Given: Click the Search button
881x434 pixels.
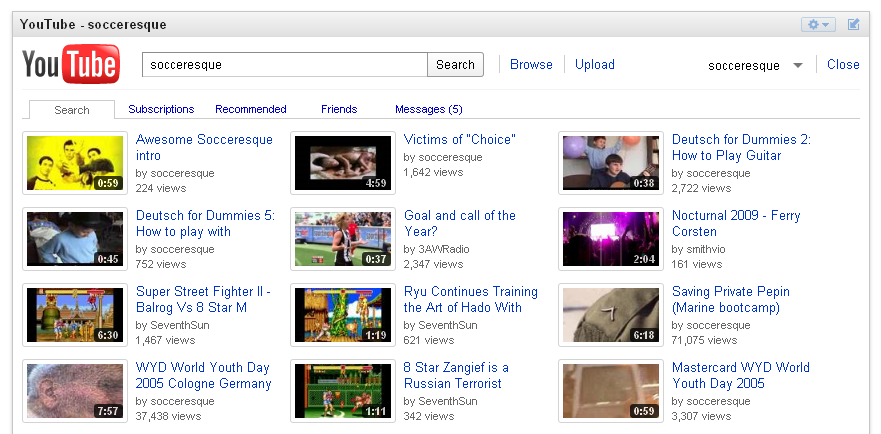Looking at the screenshot, I should click(x=455, y=65).
